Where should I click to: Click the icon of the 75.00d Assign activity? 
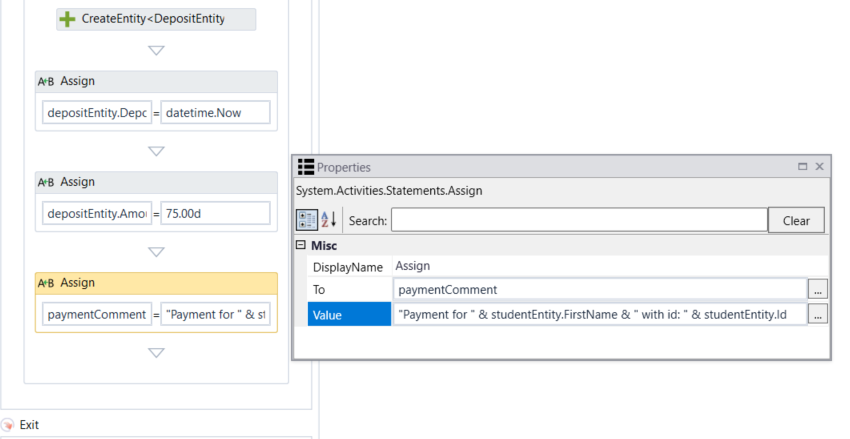pyautogui.click(x=46, y=183)
